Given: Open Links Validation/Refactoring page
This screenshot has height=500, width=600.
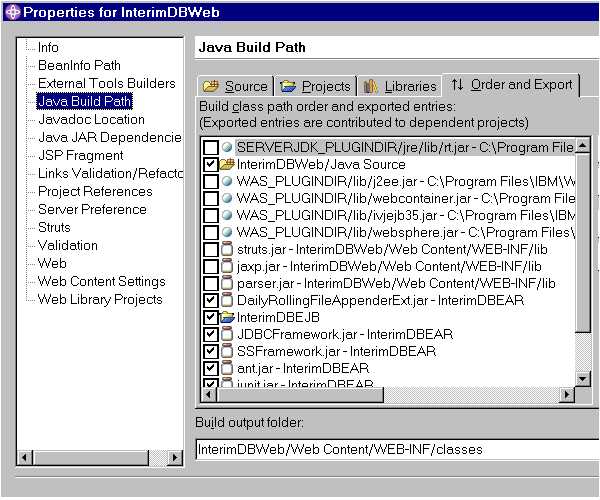Looking at the screenshot, I should 110,173.
